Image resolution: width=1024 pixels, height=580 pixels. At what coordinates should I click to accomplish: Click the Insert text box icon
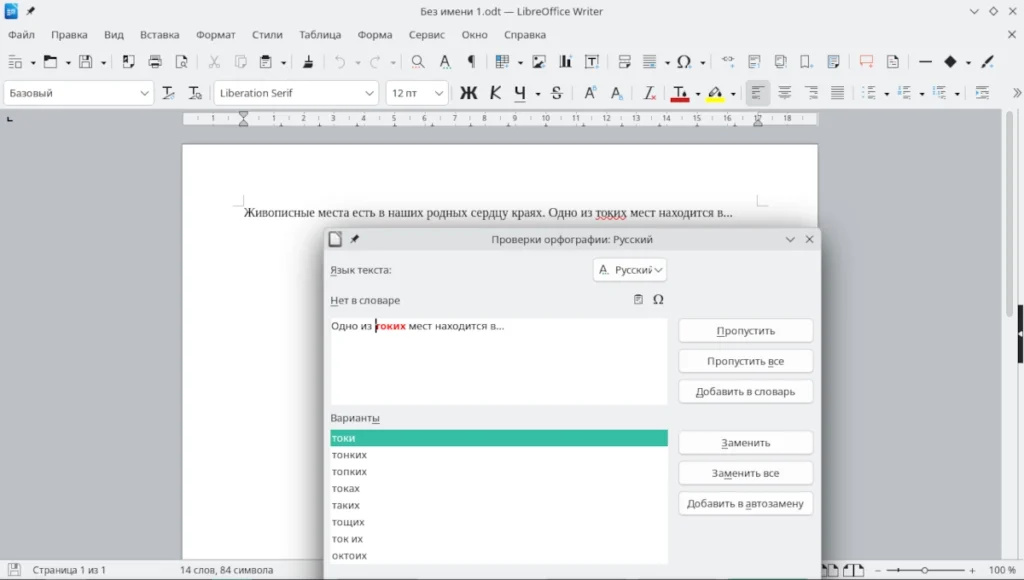click(592, 62)
